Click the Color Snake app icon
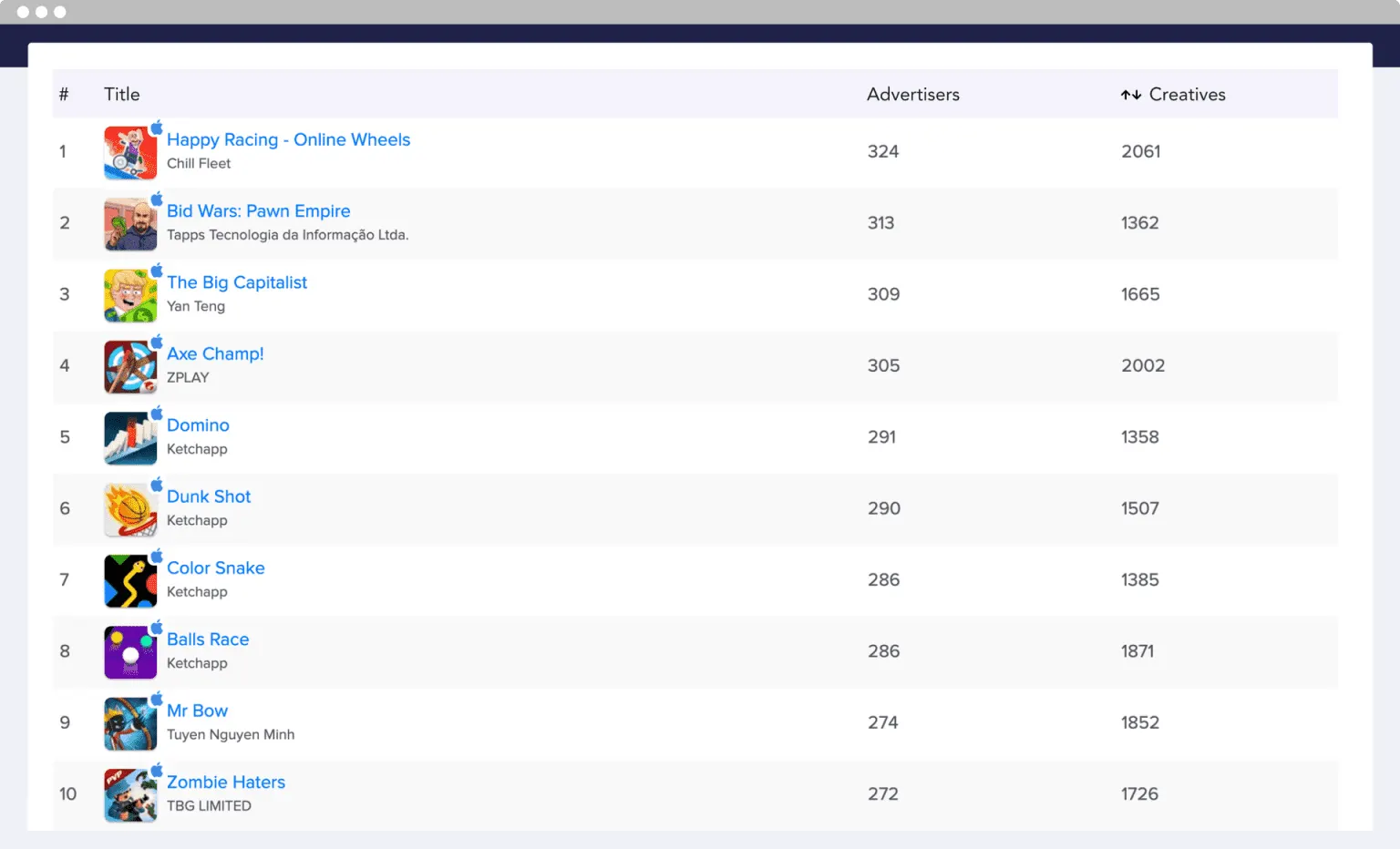This screenshot has width=1400, height=849. [130, 580]
